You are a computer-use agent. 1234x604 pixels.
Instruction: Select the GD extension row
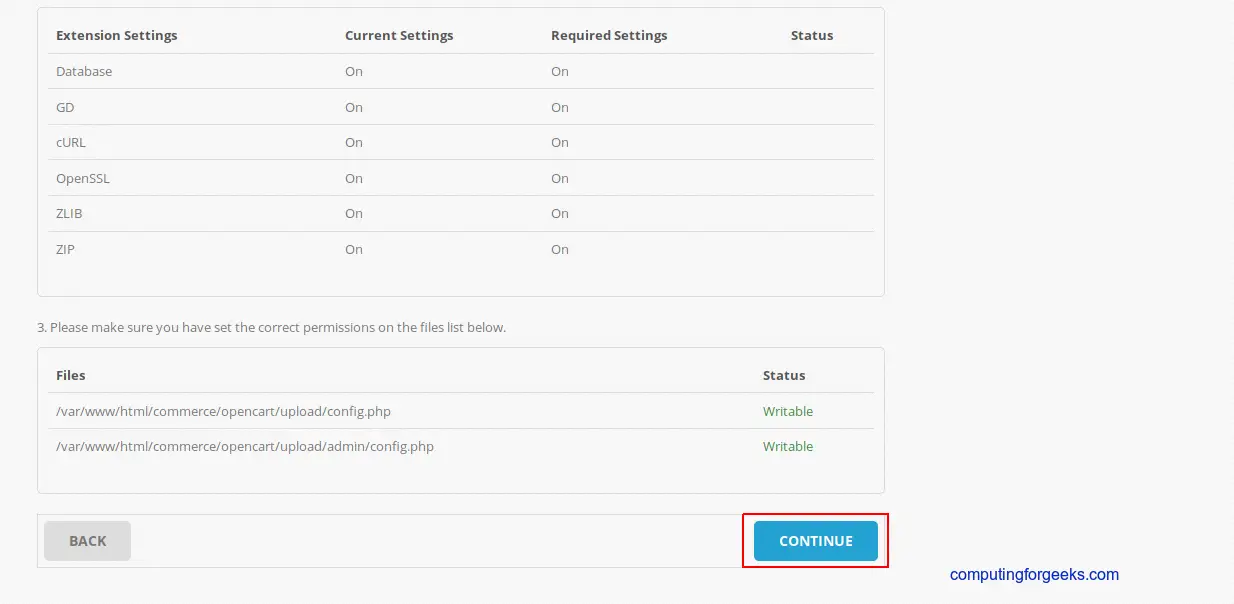65,107
